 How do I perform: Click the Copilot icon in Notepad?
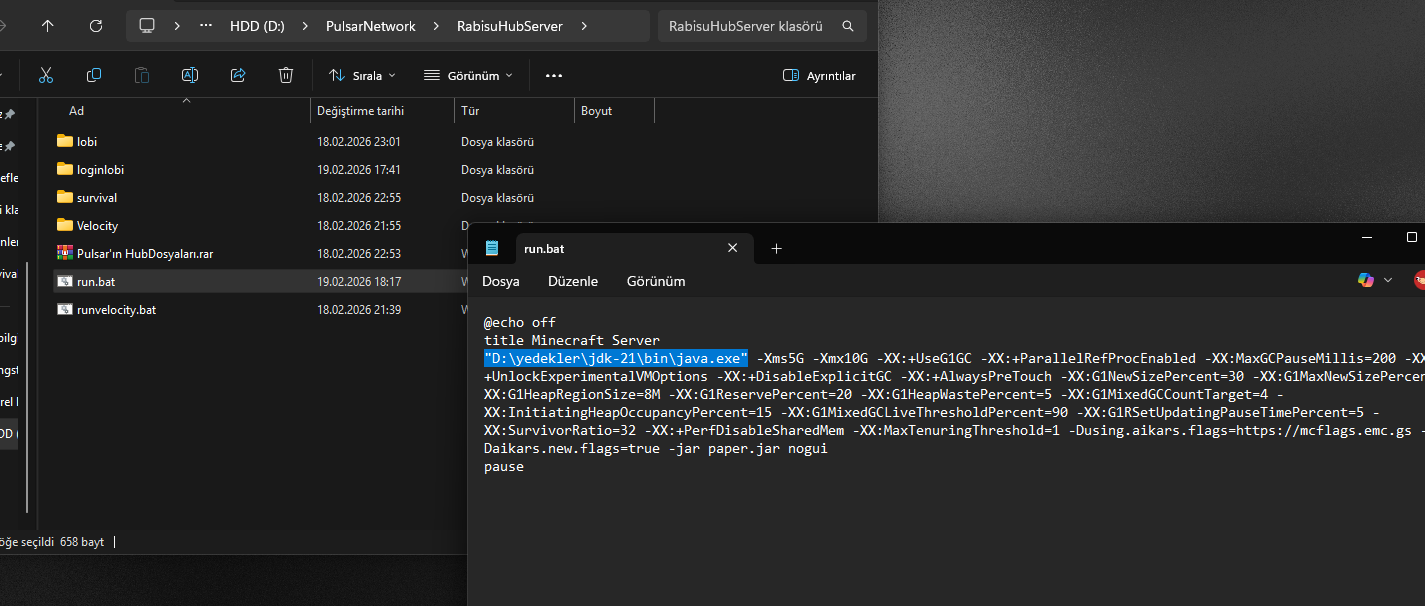pos(1366,281)
